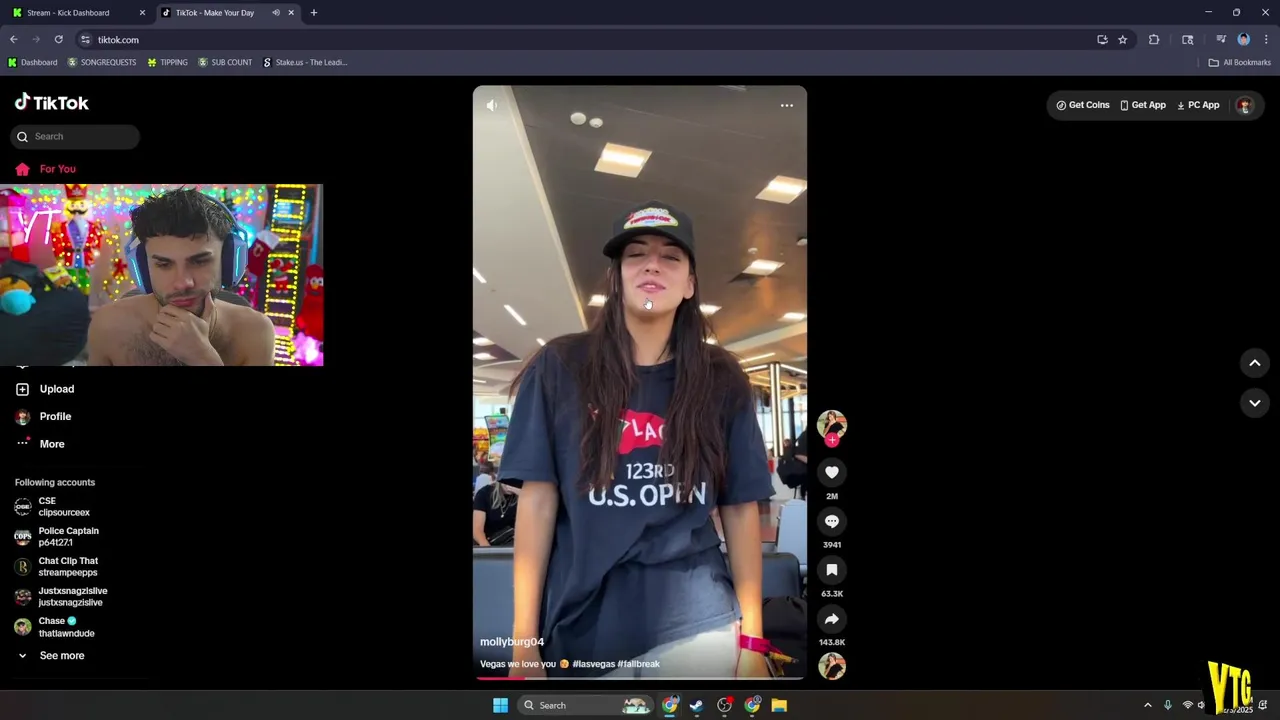
Task: Open File Explorer from taskbar
Action: coord(779,705)
